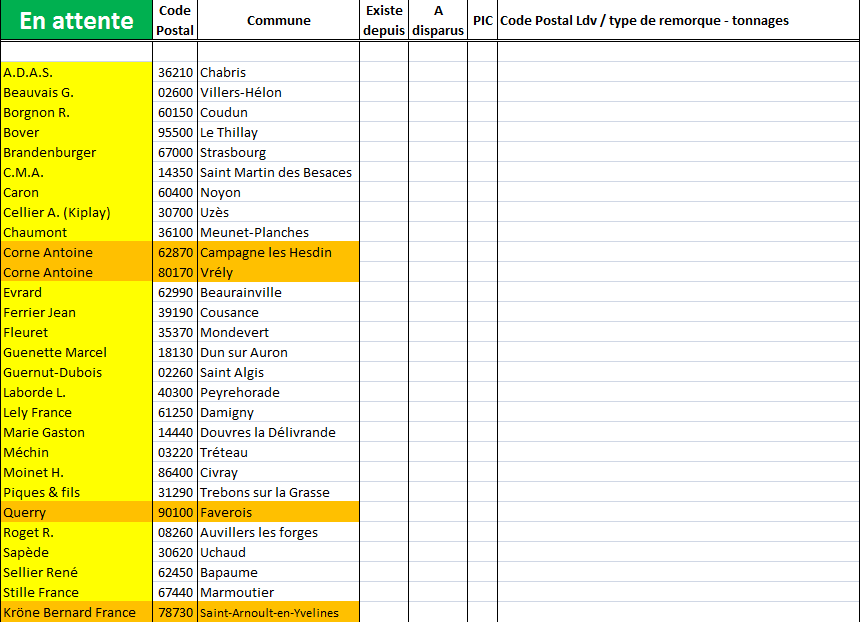
Task: Select the 'Coudun' commune cell
Action: 278,112
